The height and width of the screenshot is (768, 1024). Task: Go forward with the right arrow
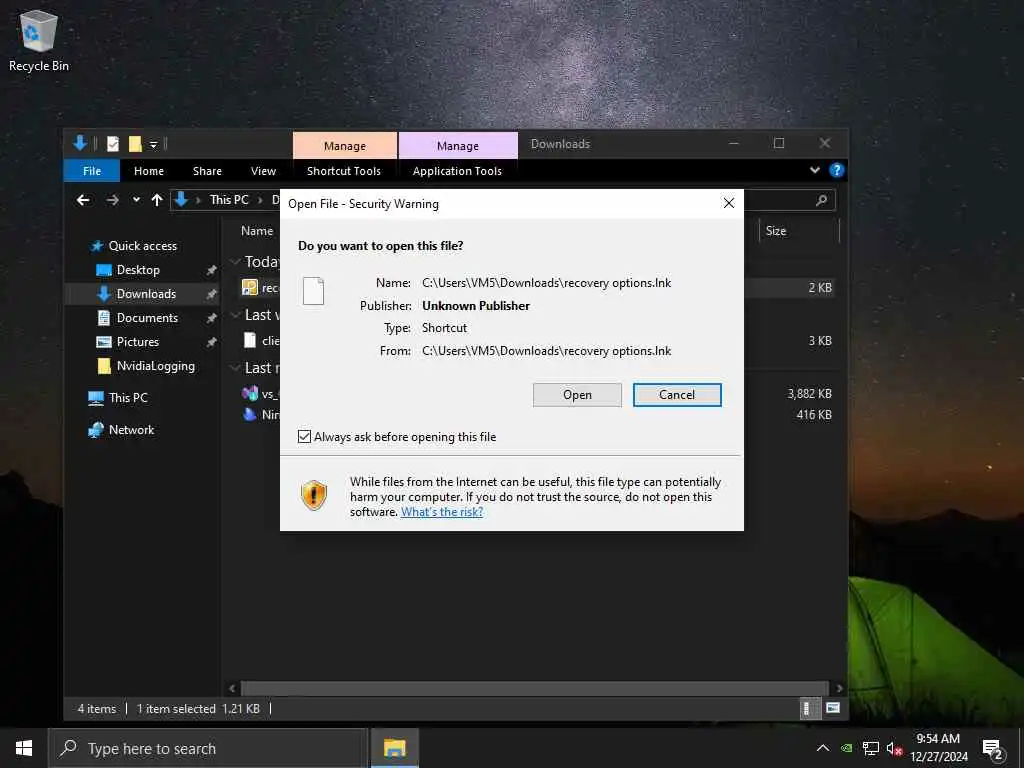tap(112, 200)
